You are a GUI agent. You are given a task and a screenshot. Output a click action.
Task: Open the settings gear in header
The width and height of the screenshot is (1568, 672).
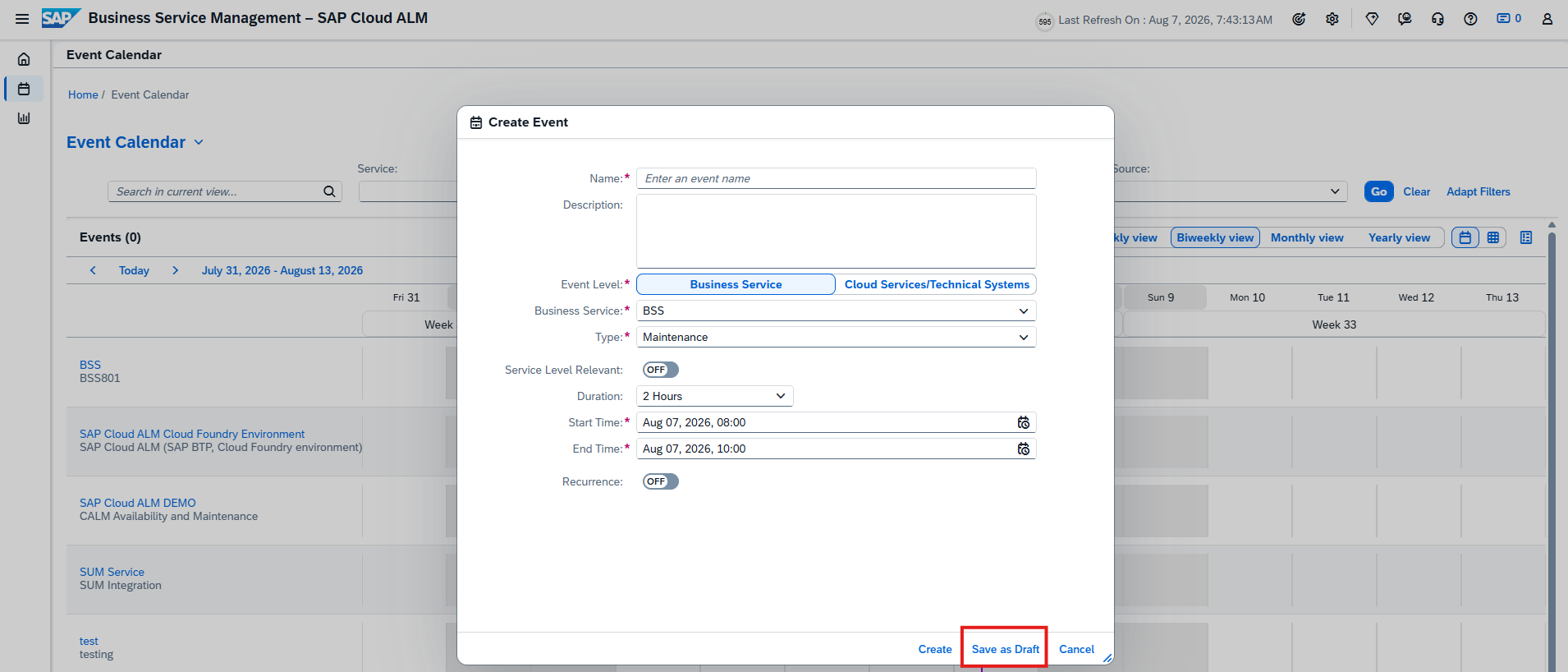(1332, 19)
